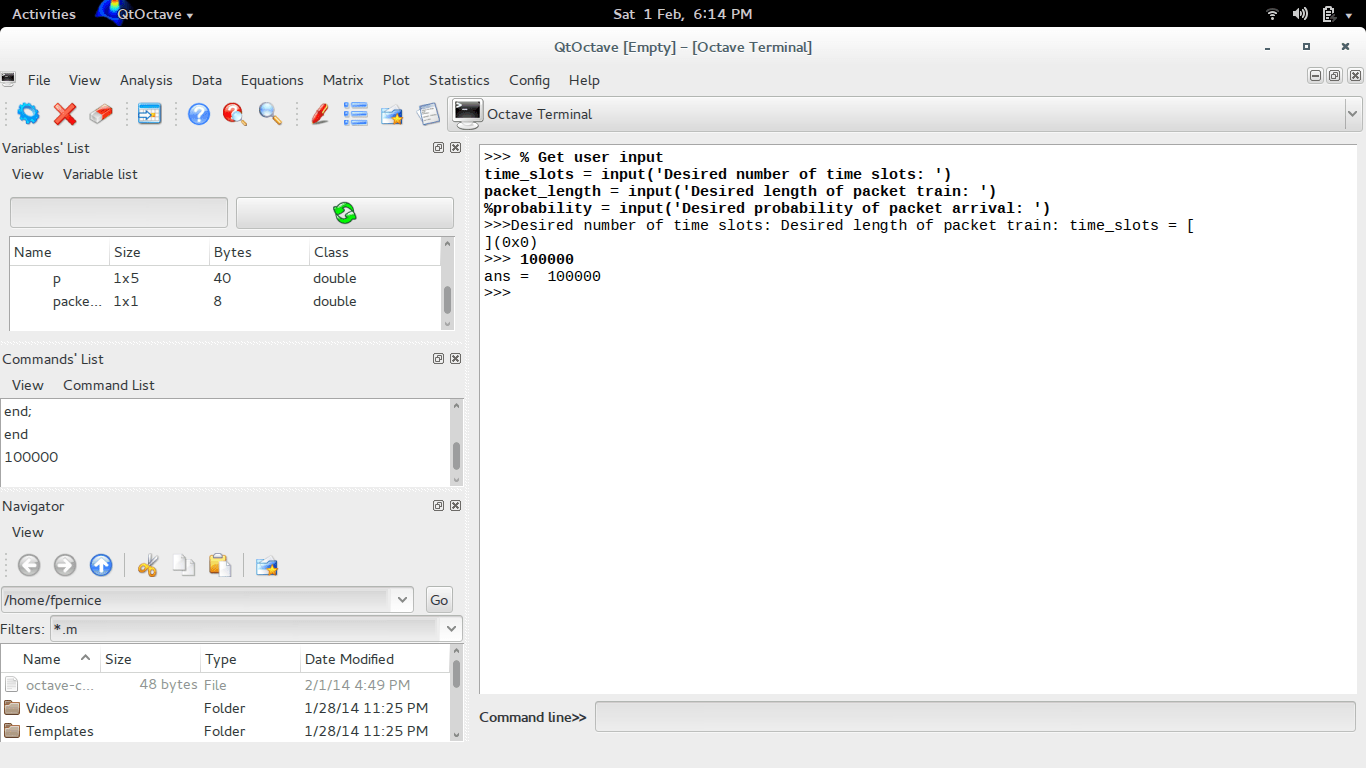Close the Variables' List panel
The image size is (1366, 768).
(x=455, y=147)
